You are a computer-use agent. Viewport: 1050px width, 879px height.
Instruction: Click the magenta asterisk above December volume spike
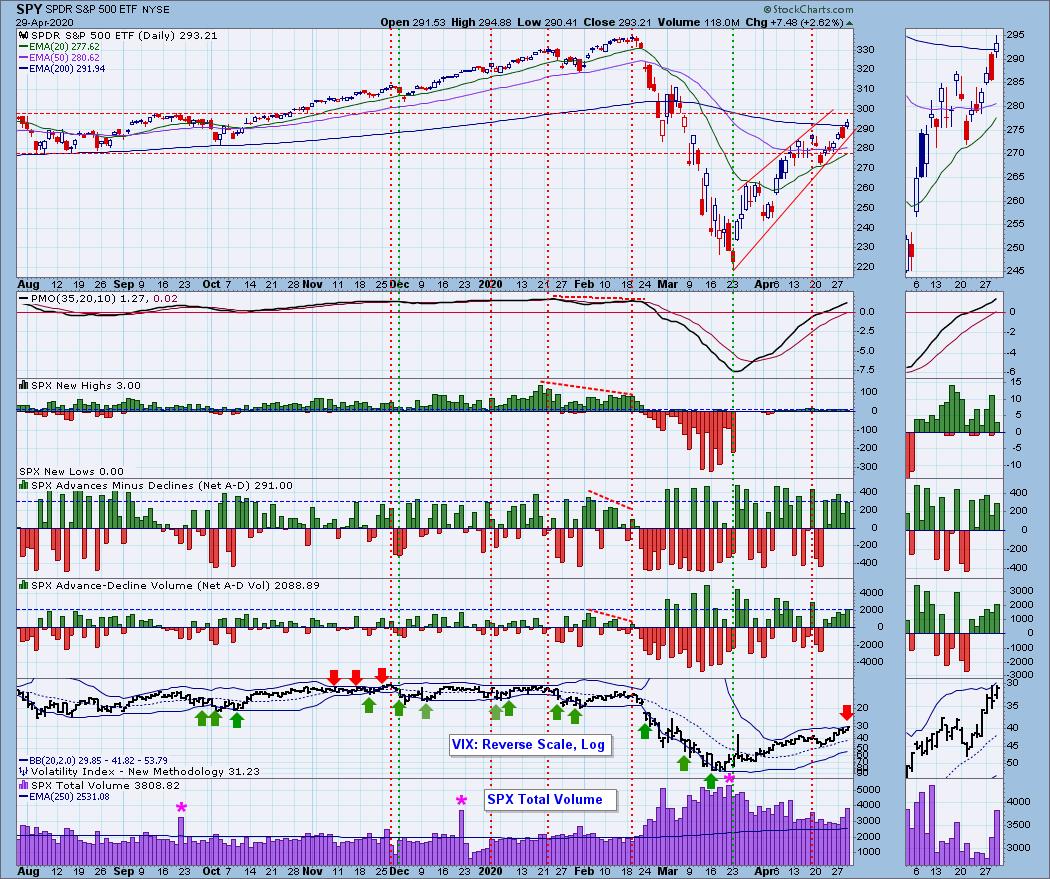461,800
